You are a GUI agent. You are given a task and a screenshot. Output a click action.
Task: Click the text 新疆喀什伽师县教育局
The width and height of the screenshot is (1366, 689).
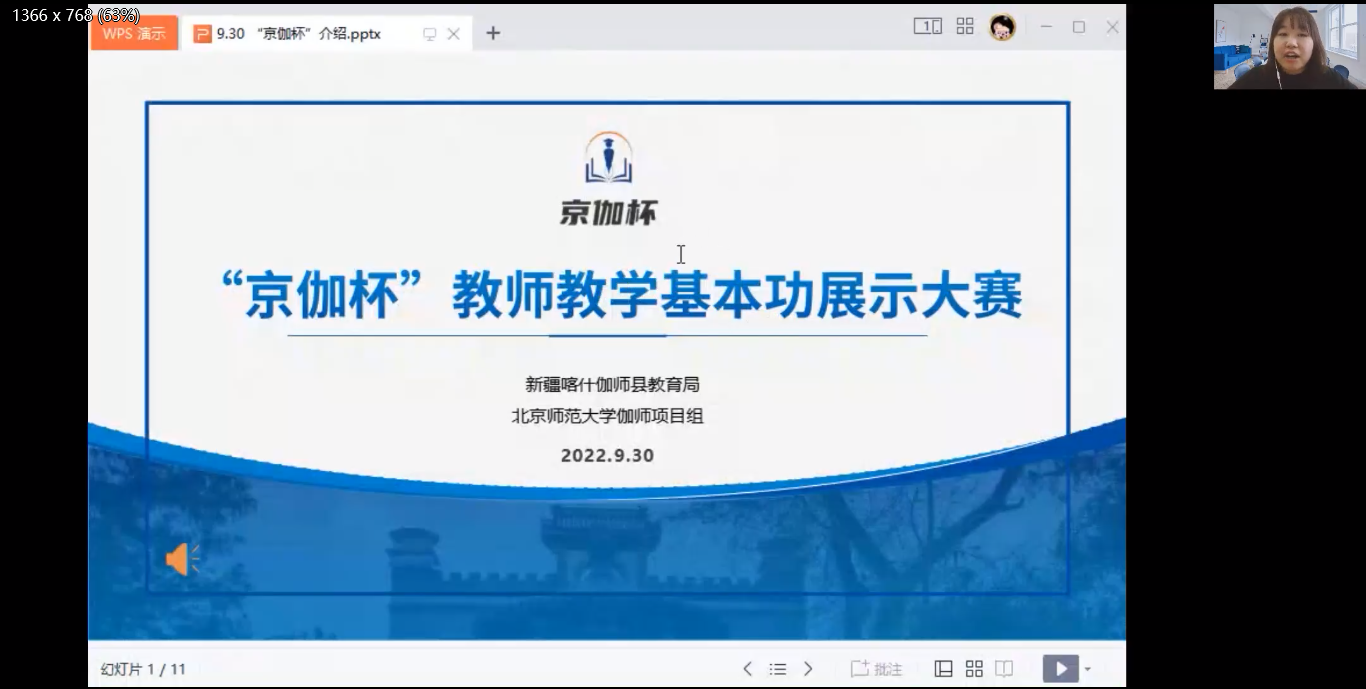tap(613, 384)
